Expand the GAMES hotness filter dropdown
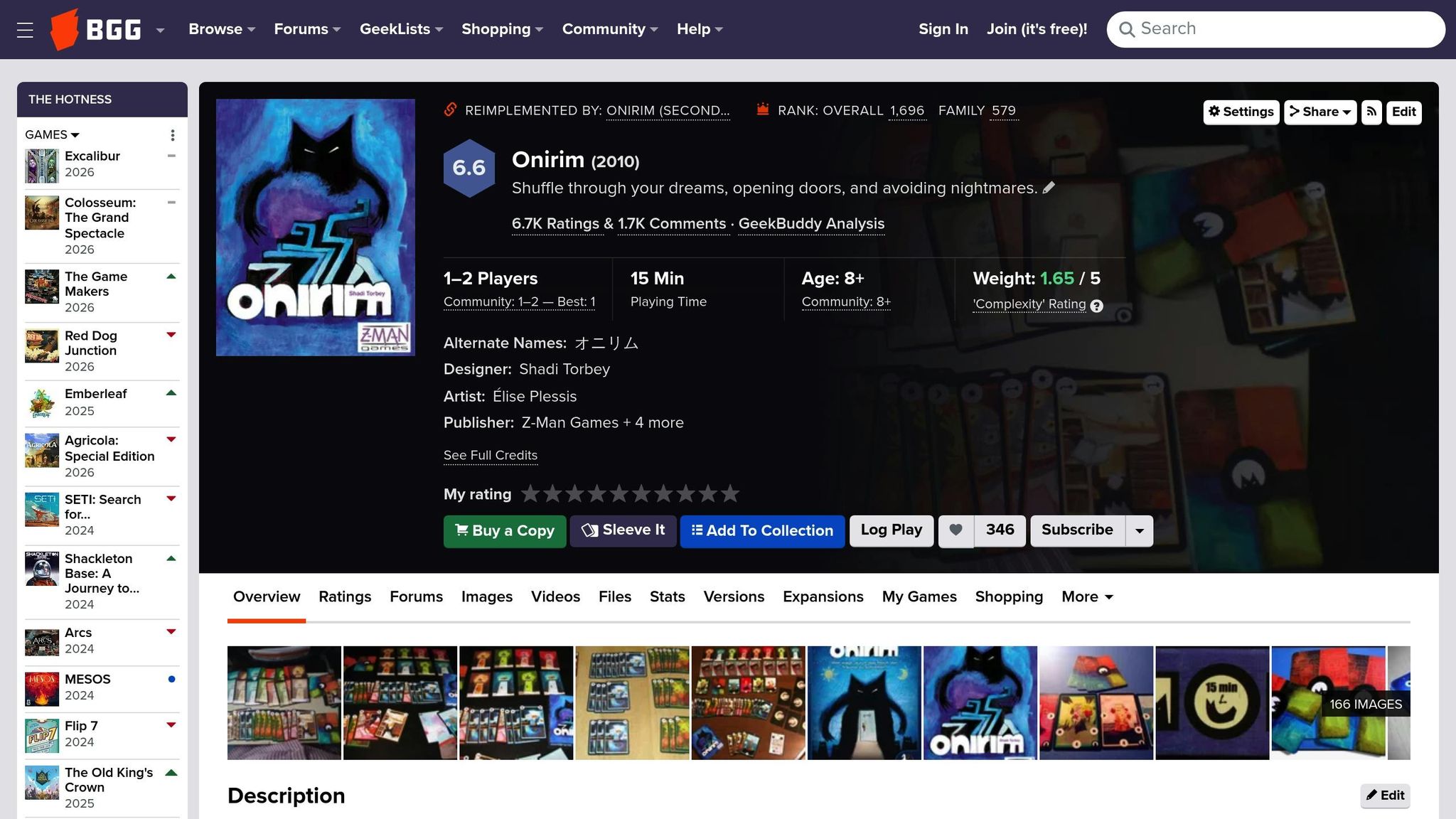Viewport: 1456px width, 819px height. coord(52,134)
